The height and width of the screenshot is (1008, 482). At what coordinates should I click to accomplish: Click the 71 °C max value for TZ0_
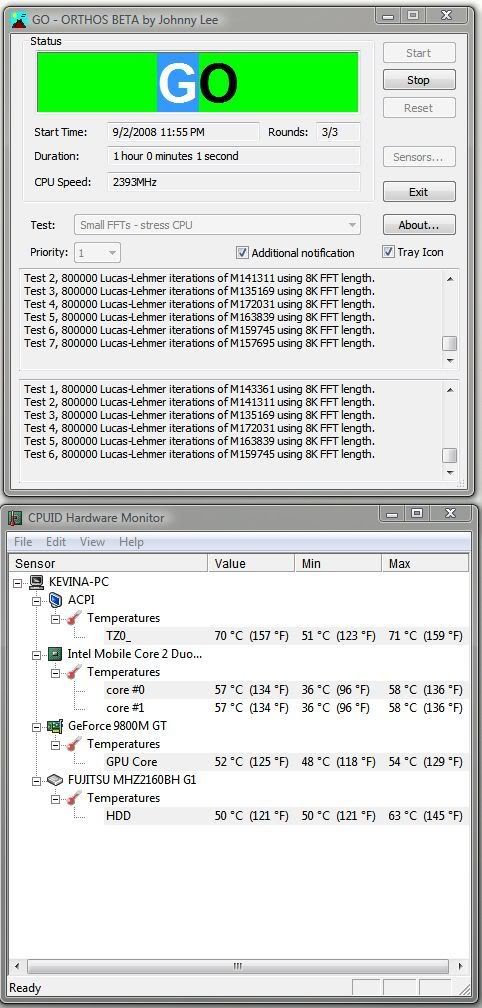[x=425, y=636]
